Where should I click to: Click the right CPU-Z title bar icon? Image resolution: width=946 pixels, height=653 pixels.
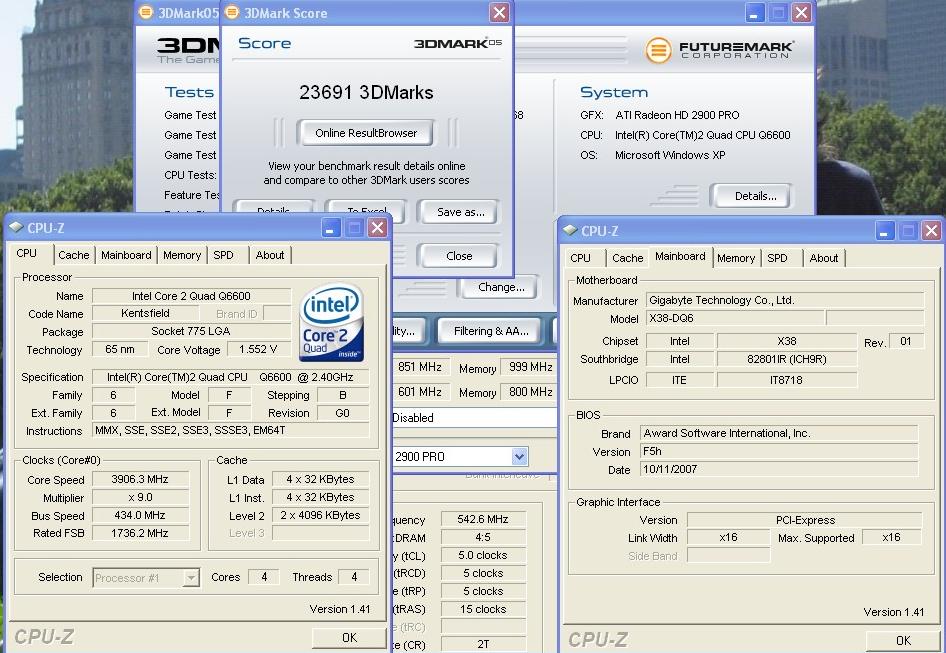tap(570, 231)
